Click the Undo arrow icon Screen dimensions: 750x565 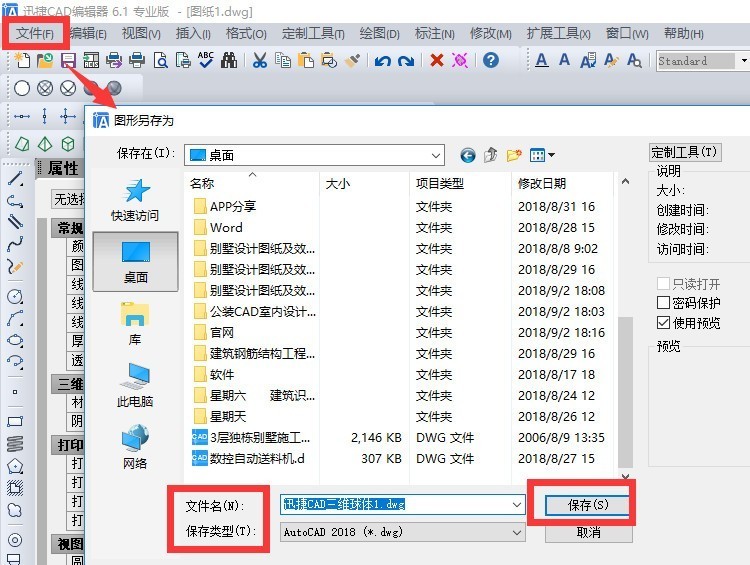coord(383,61)
